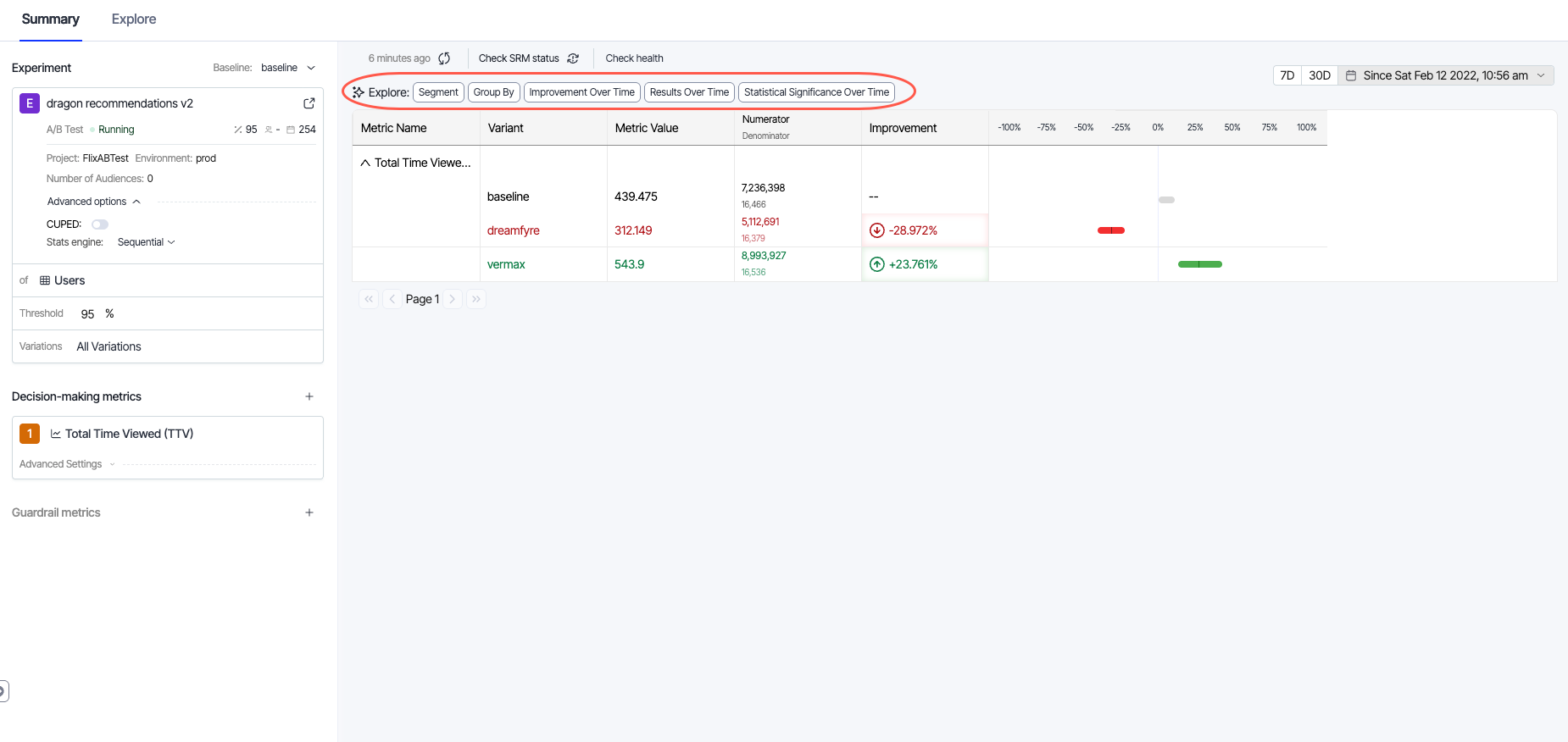This screenshot has height=742, width=1568.
Task: Switch to the Explore tab
Action: pos(134,19)
